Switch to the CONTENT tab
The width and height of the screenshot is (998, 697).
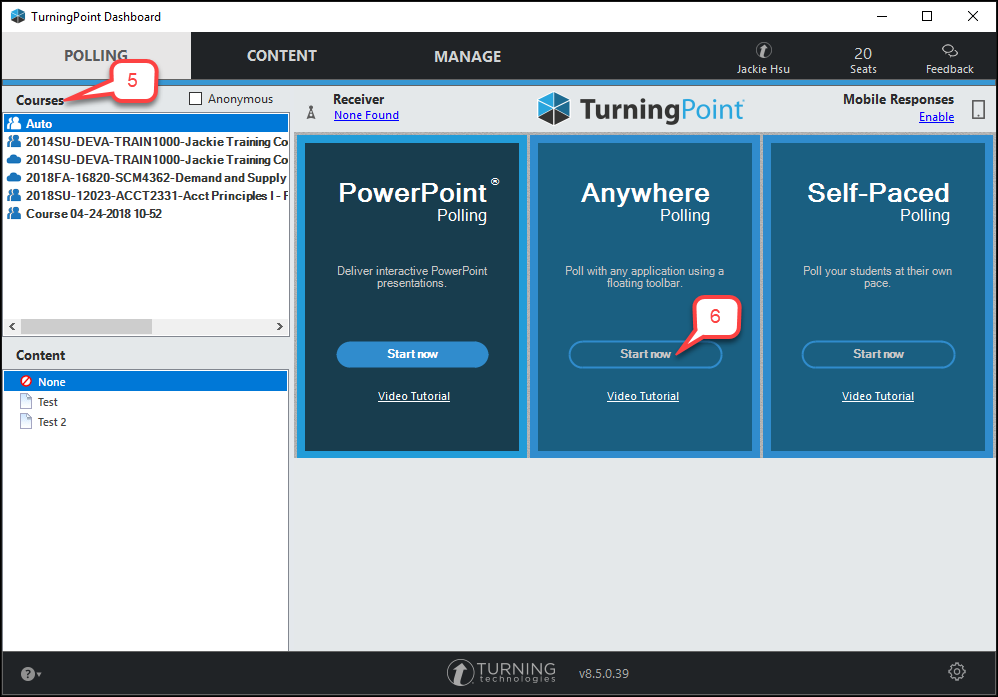click(281, 56)
